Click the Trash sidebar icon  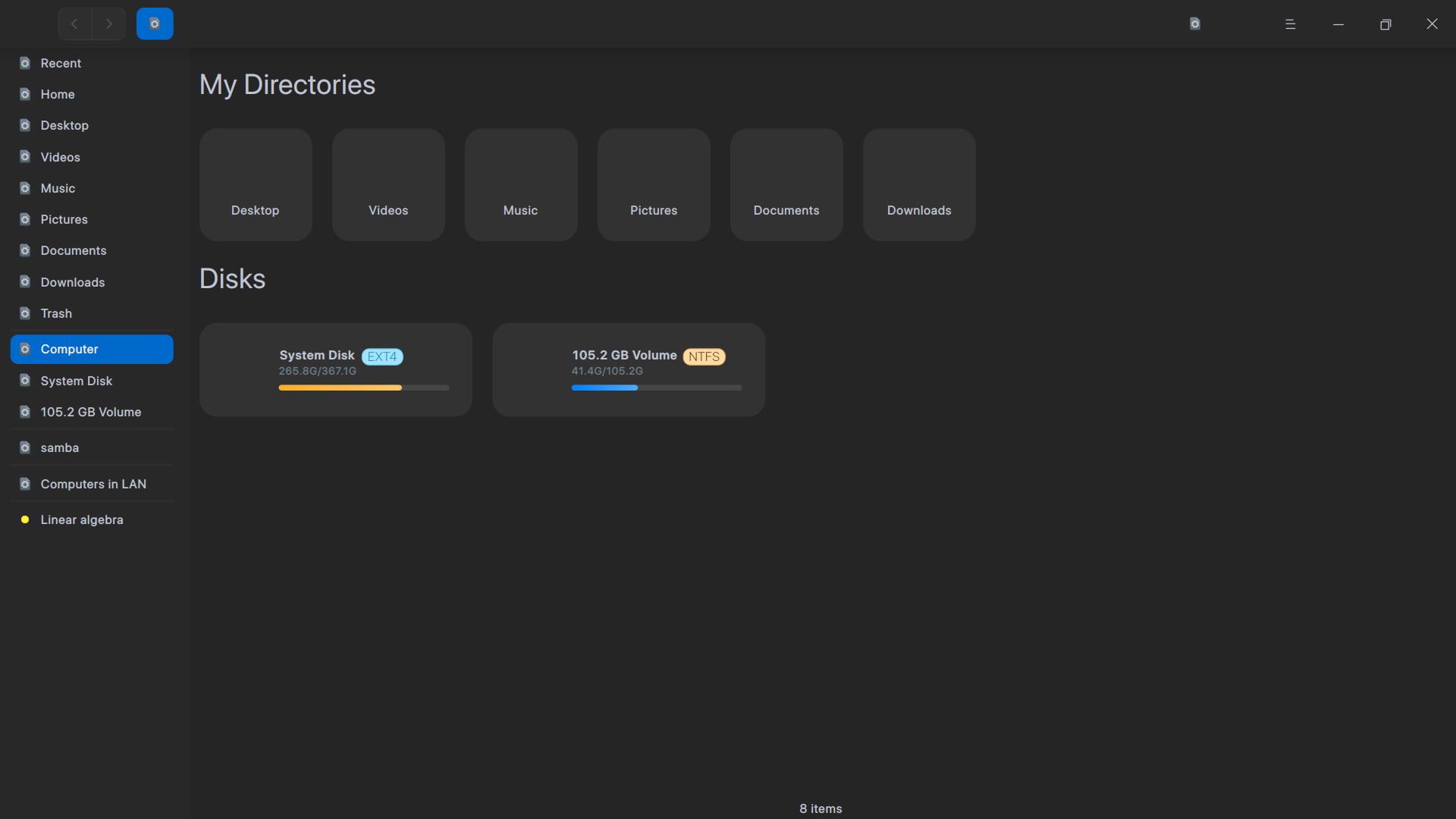click(x=25, y=313)
